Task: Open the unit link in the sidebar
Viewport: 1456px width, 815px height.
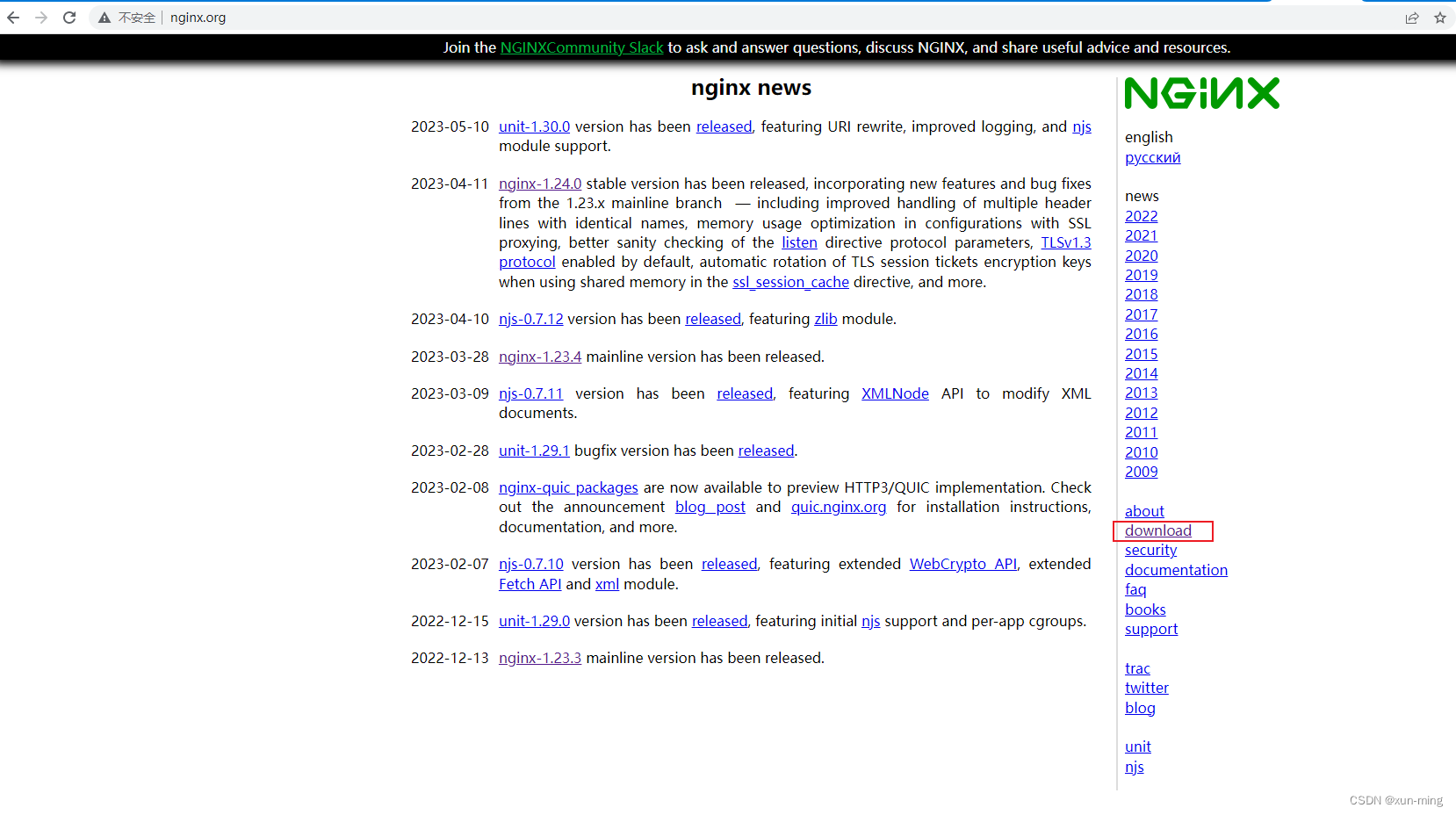Action: point(1138,746)
